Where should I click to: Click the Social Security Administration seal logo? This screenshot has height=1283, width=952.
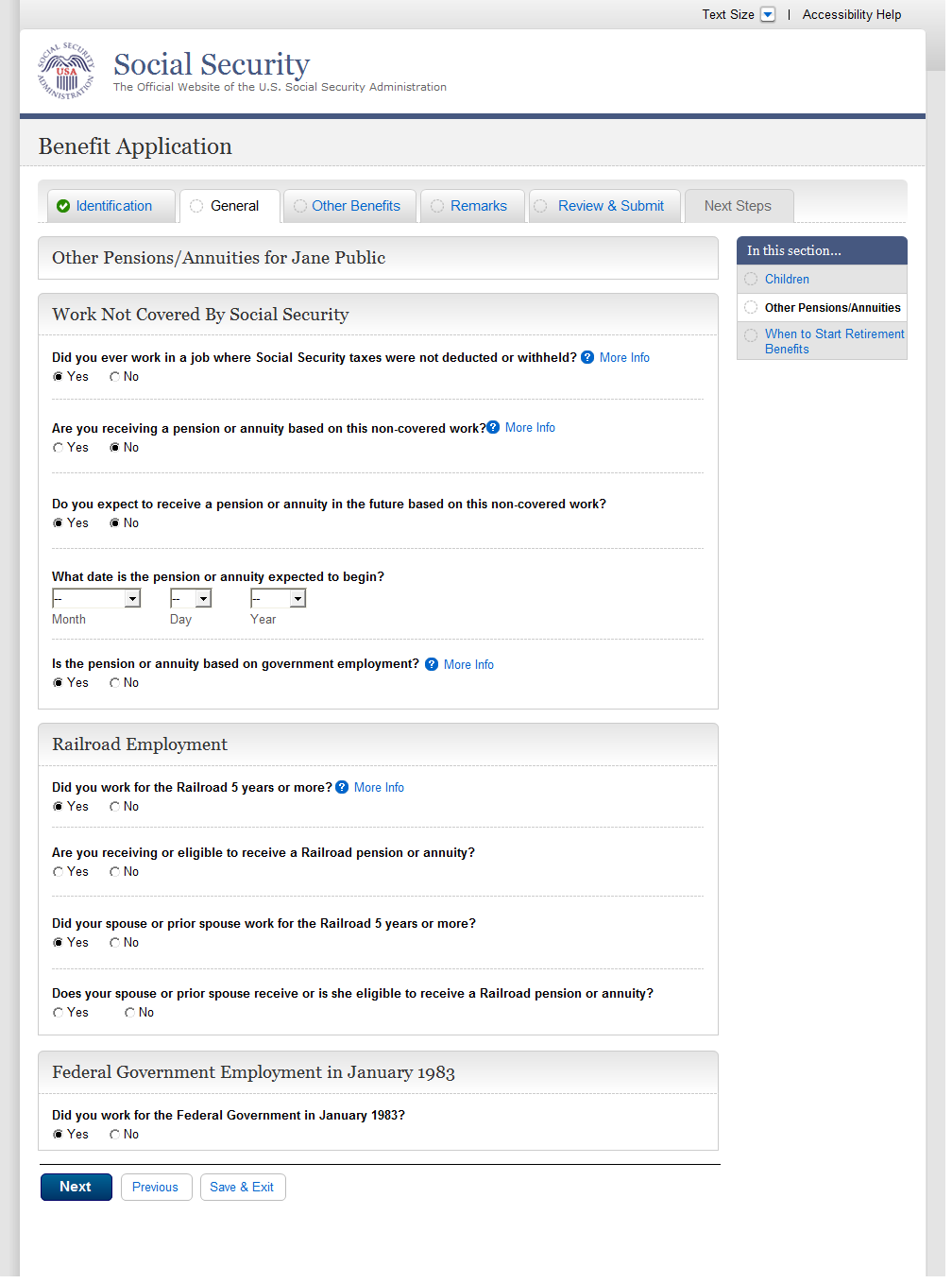coord(66,71)
